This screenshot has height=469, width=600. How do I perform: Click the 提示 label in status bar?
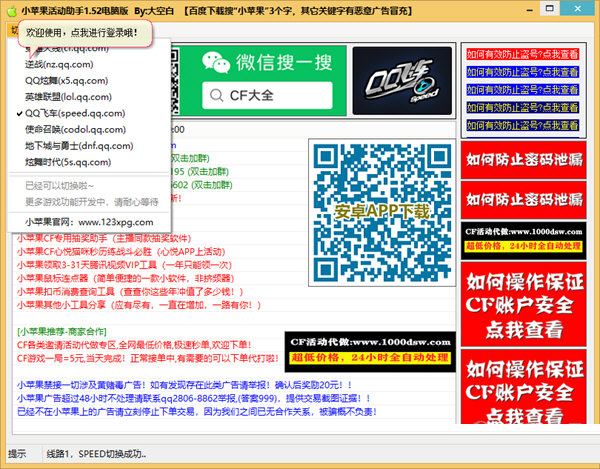17,454
